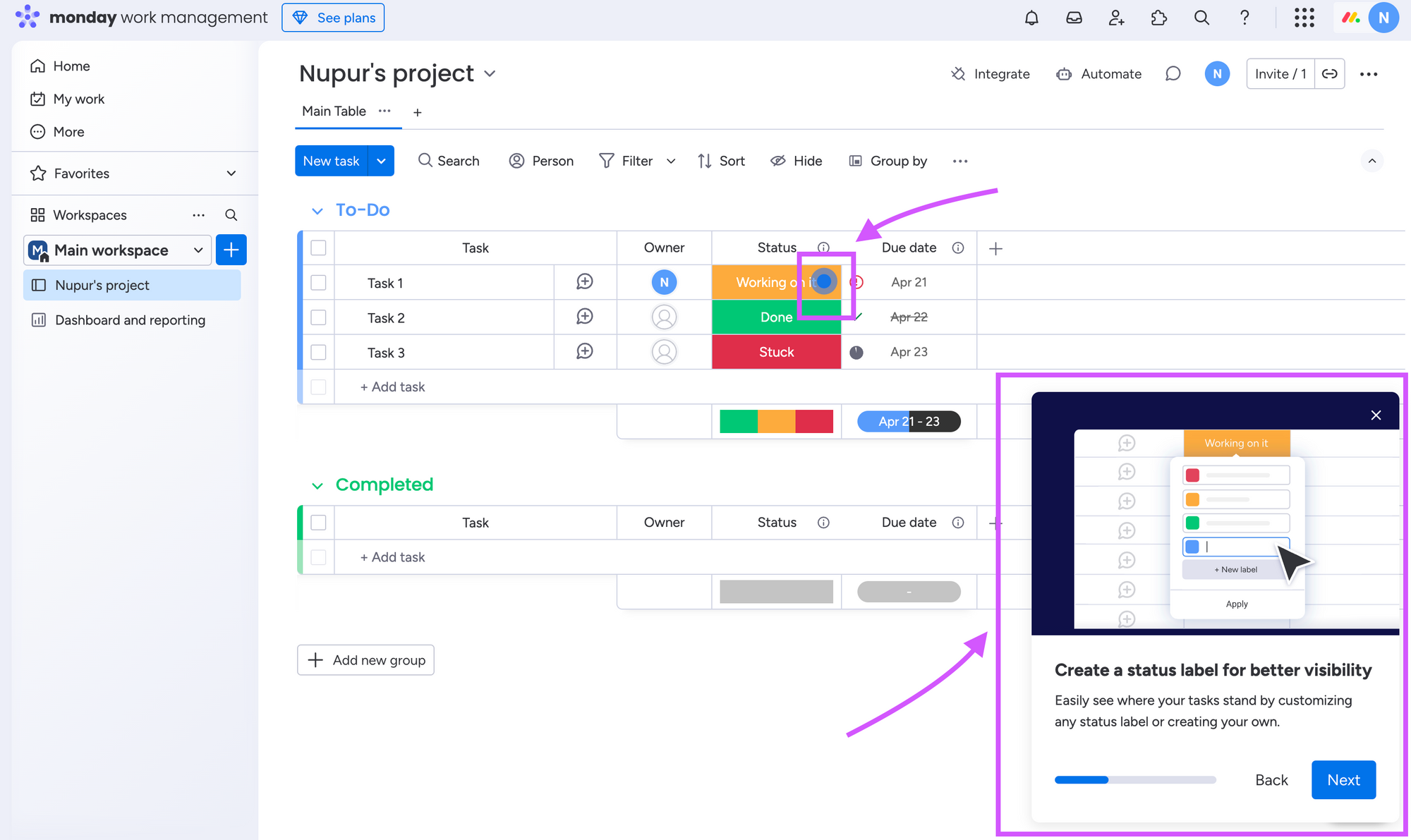Click Add task row in To-Do group
1411x840 pixels.
tap(392, 386)
